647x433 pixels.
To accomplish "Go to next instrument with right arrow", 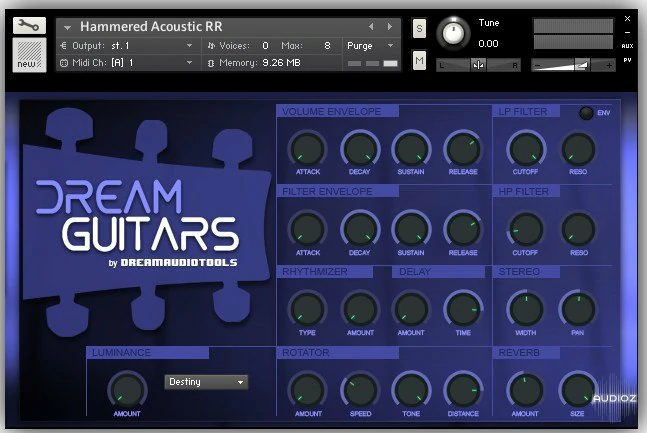I will 390,27.
